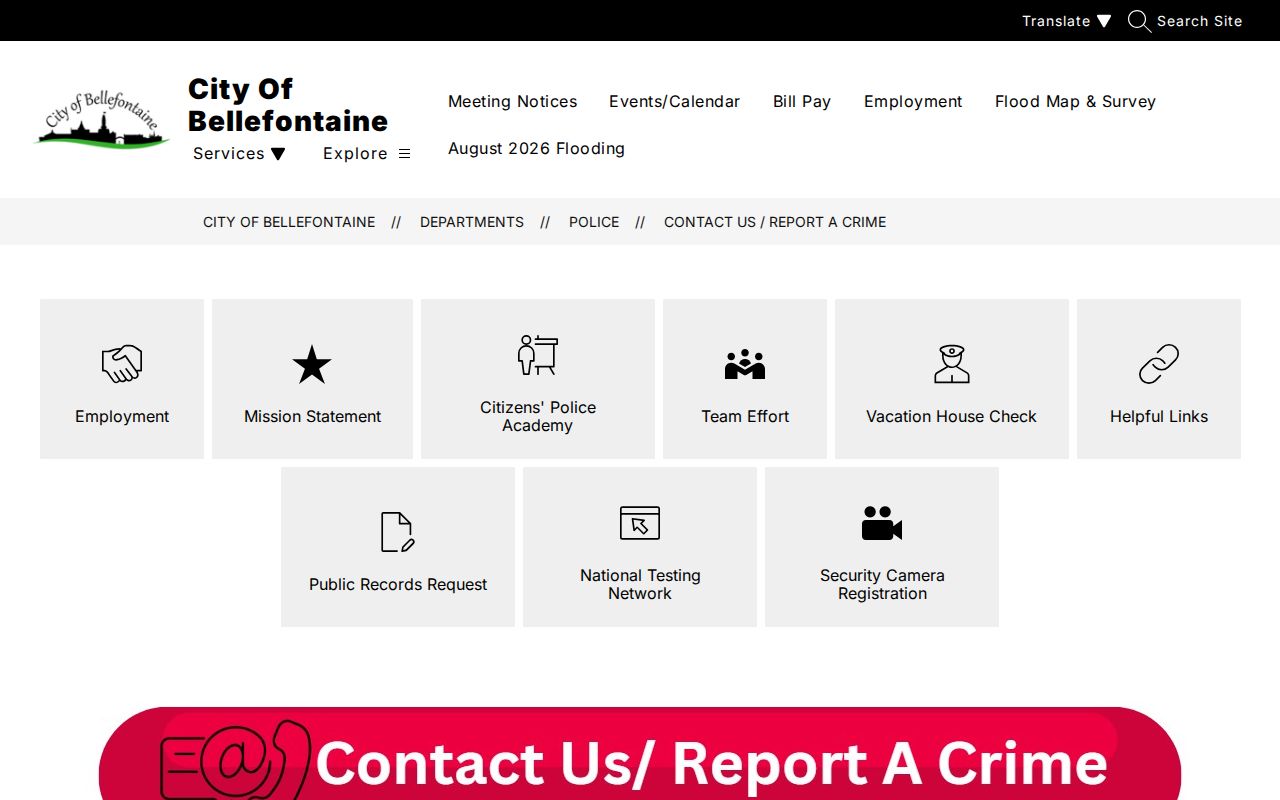Click the Citizens' Police Academy presenter icon

click(538, 355)
